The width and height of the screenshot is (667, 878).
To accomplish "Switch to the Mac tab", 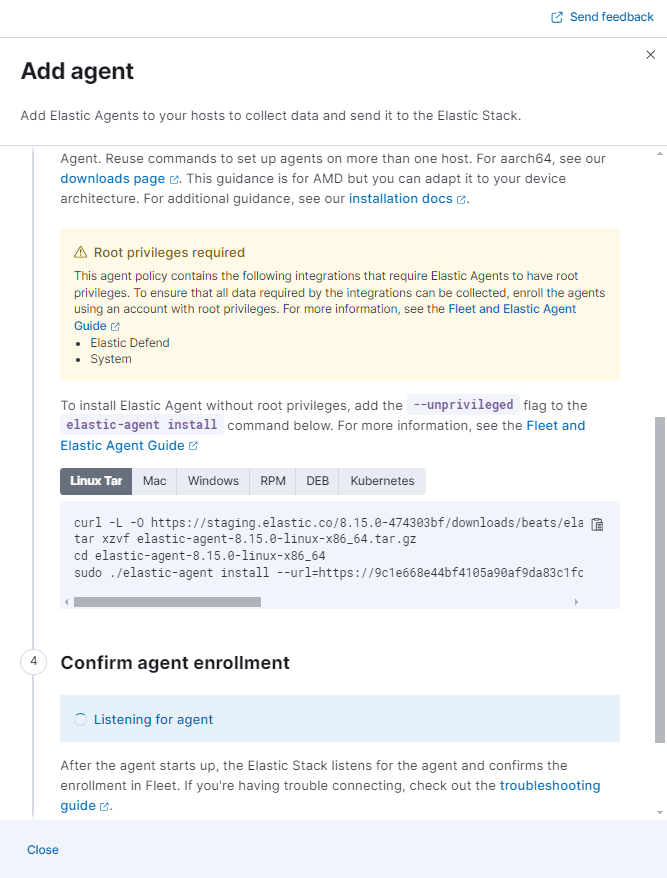I will coord(154,481).
